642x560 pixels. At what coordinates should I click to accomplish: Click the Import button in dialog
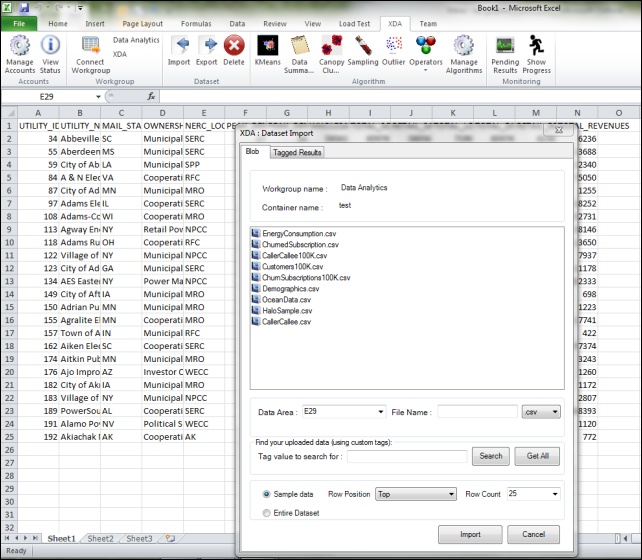470,534
